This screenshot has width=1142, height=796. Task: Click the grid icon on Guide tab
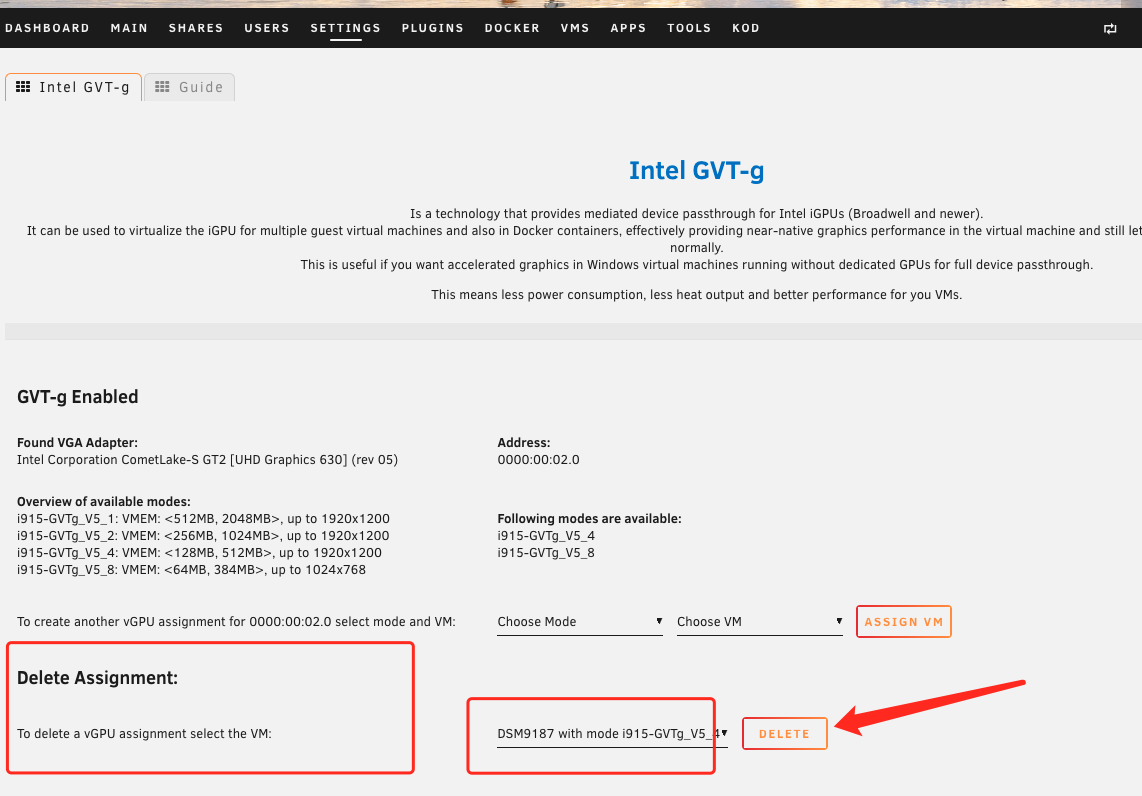[x=162, y=87]
